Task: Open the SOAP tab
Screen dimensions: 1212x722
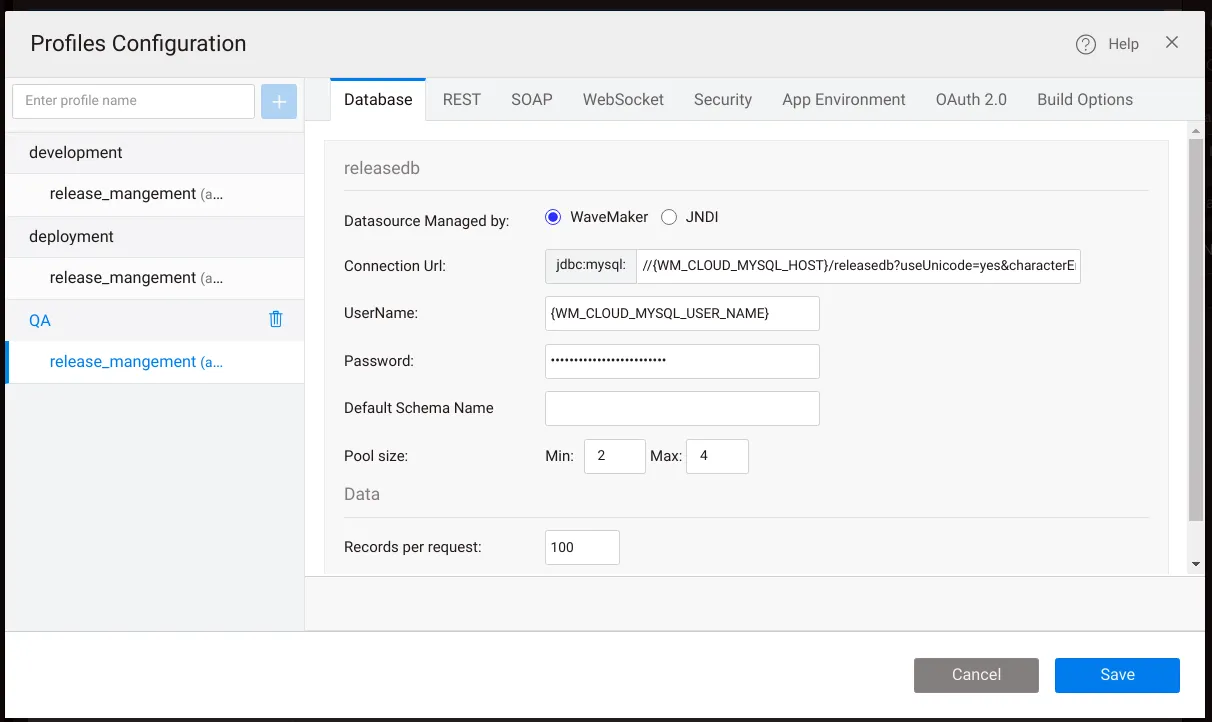Action: point(532,99)
